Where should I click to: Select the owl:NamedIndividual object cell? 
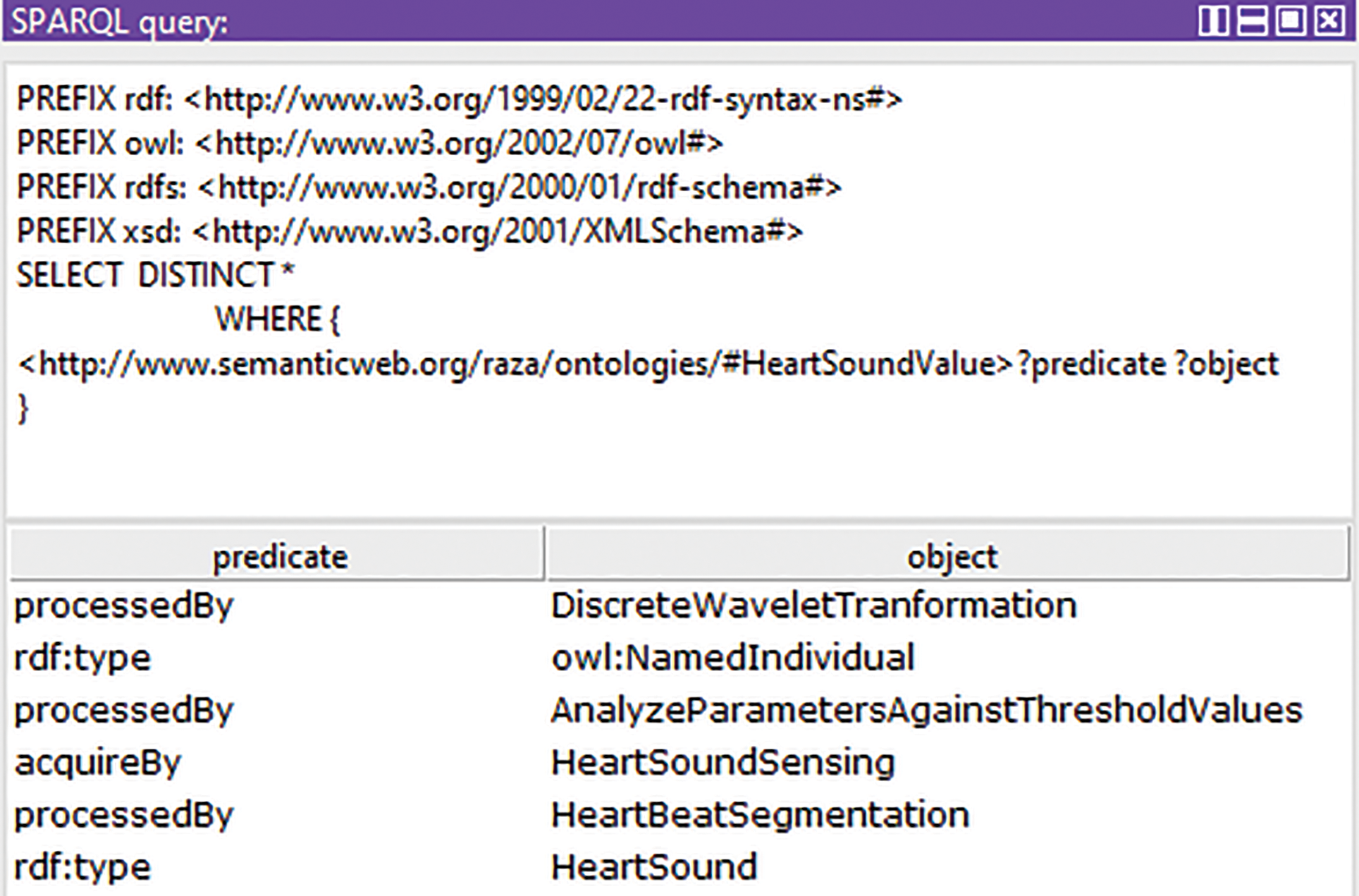click(x=732, y=658)
